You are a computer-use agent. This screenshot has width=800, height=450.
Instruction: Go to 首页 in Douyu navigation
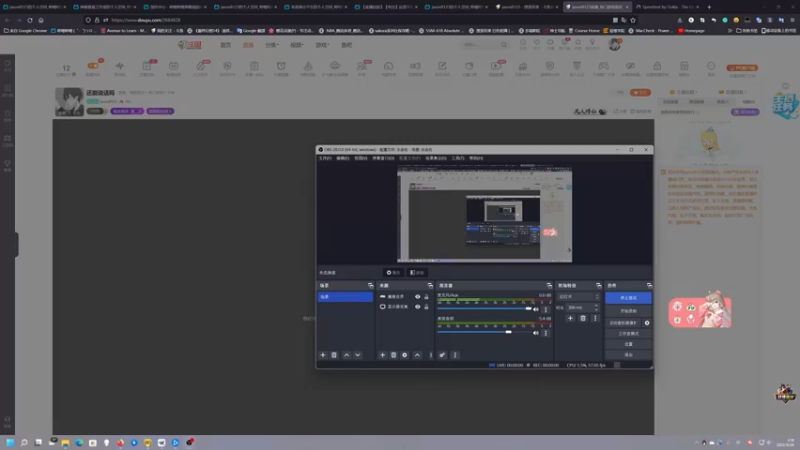[x=226, y=45]
